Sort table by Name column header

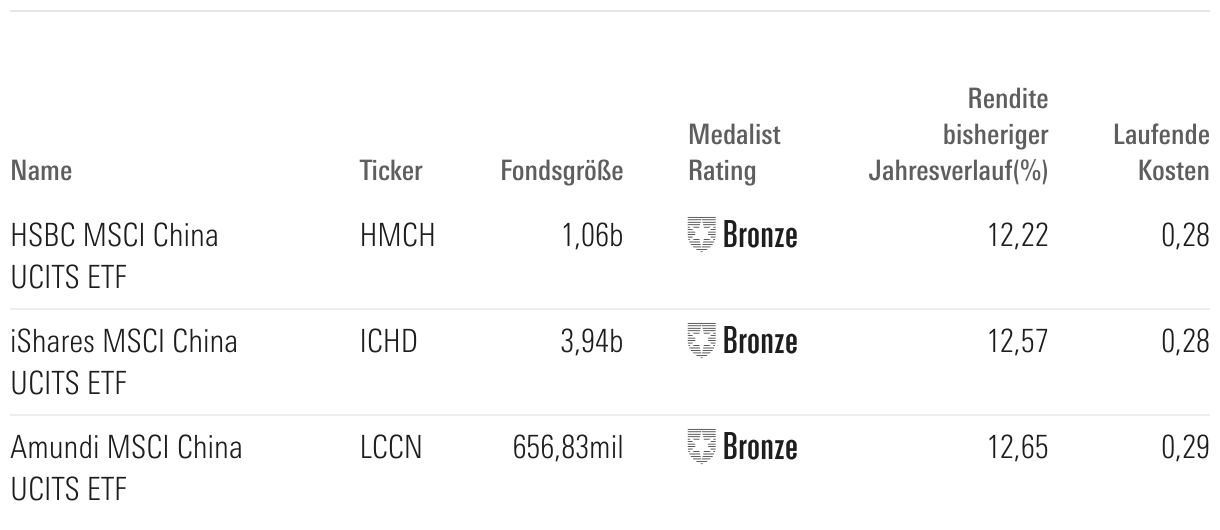41,172
